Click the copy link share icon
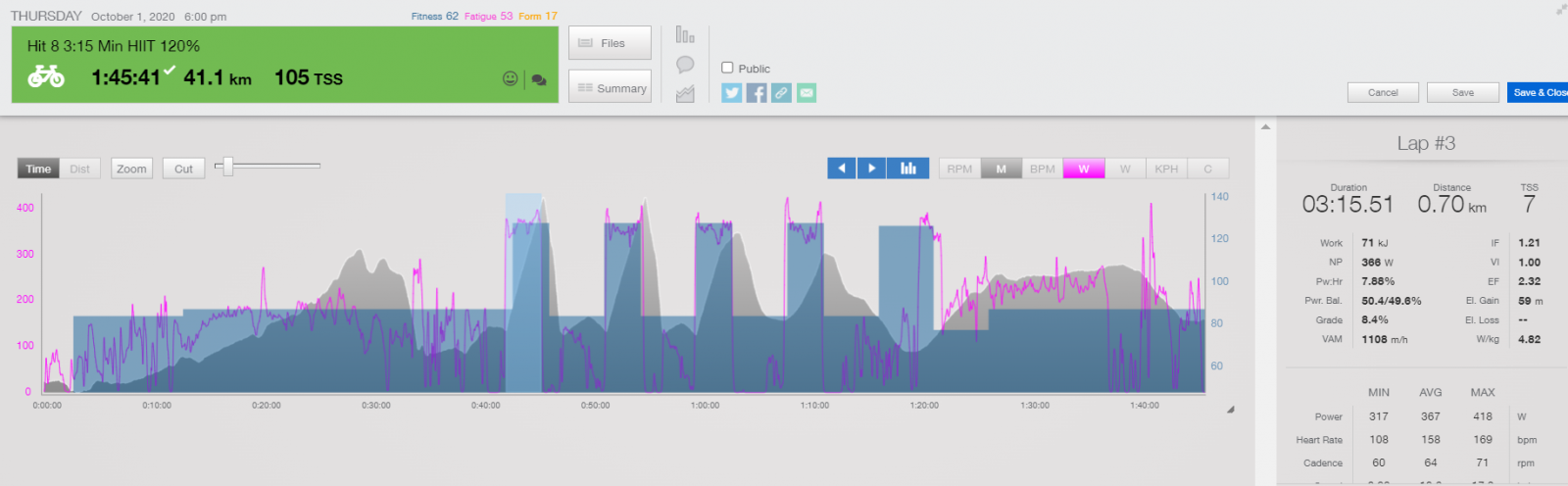This screenshot has height=486, width=1568. 781,93
